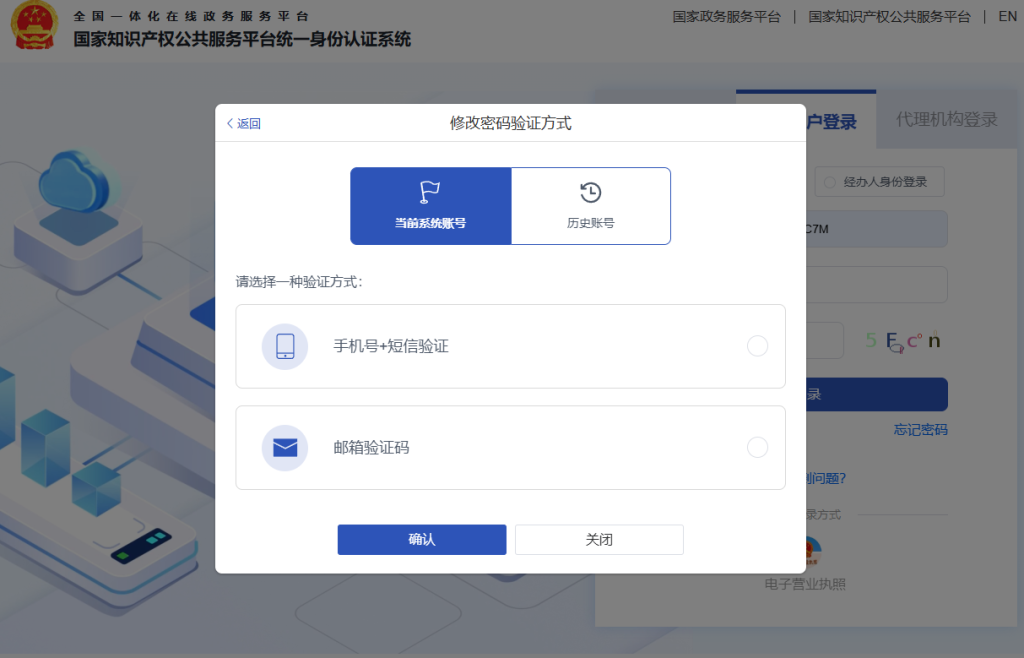The width and height of the screenshot is (1024, 658).
Task: Click the history clock icon for 历史账号
Action: 590,192
